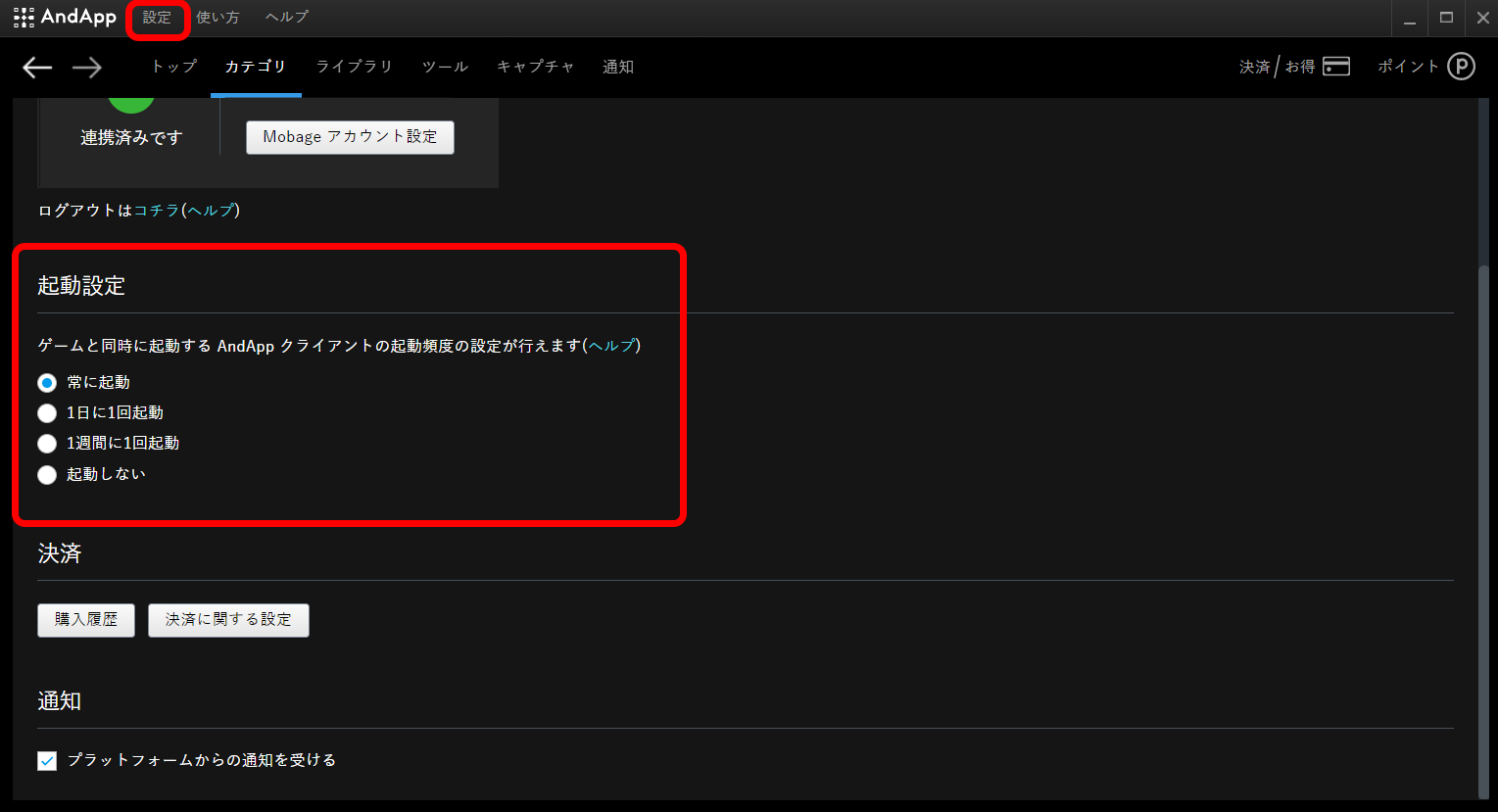
Task: Select the 1日に1回起動 radio option
Action: point(47,413)
